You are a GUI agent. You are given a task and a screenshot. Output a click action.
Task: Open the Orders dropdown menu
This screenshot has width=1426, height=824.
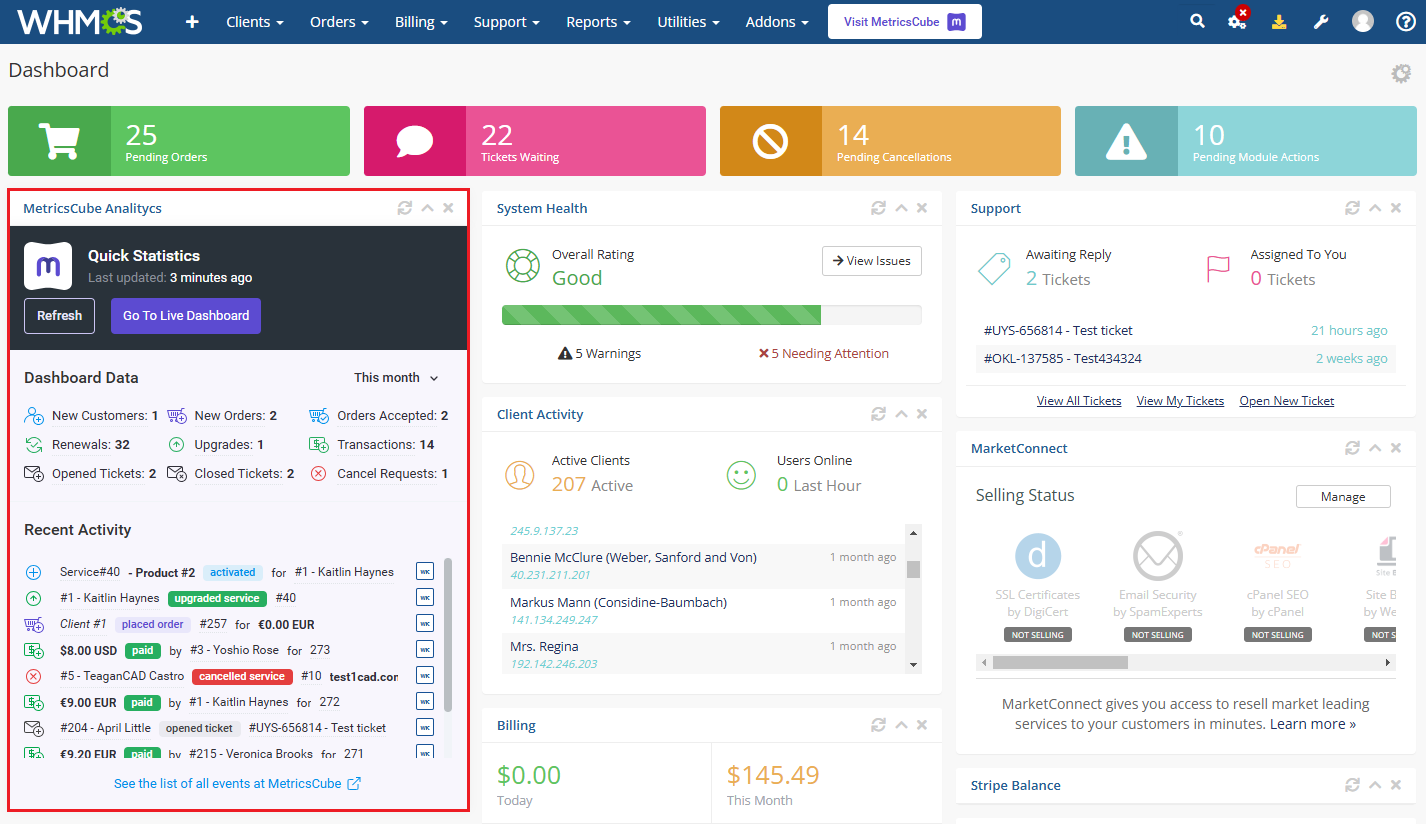tap(339, 22)
